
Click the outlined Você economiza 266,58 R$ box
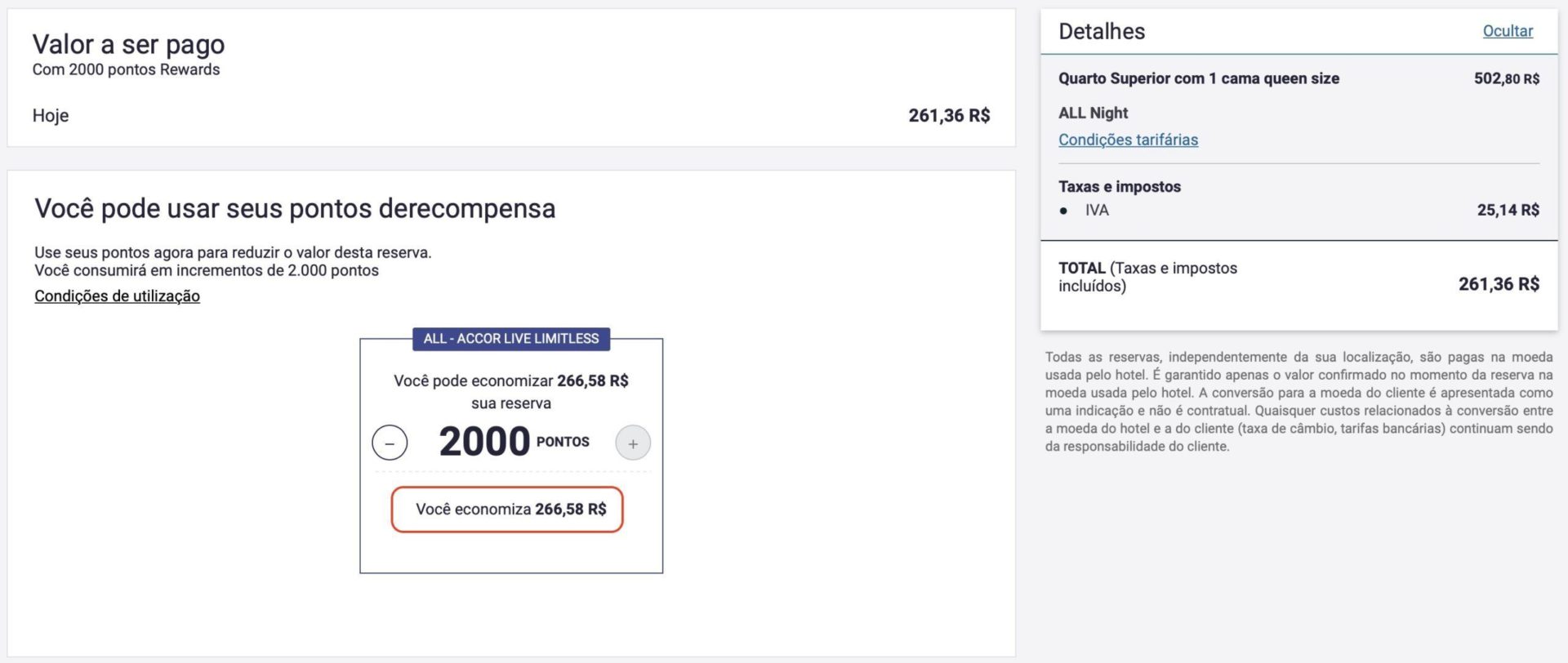point(507,509)
